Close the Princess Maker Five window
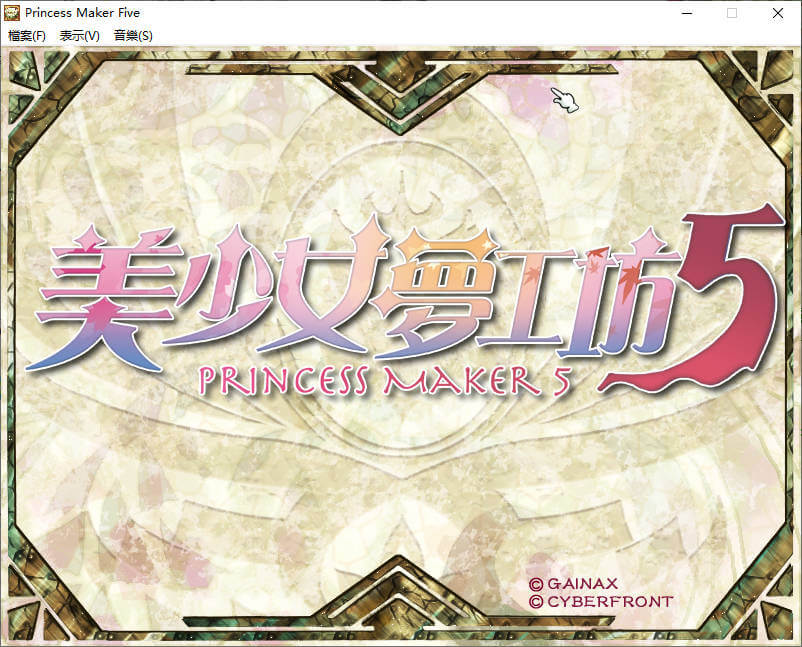Screen dimensions: 802x647 (x=778, y=13)
